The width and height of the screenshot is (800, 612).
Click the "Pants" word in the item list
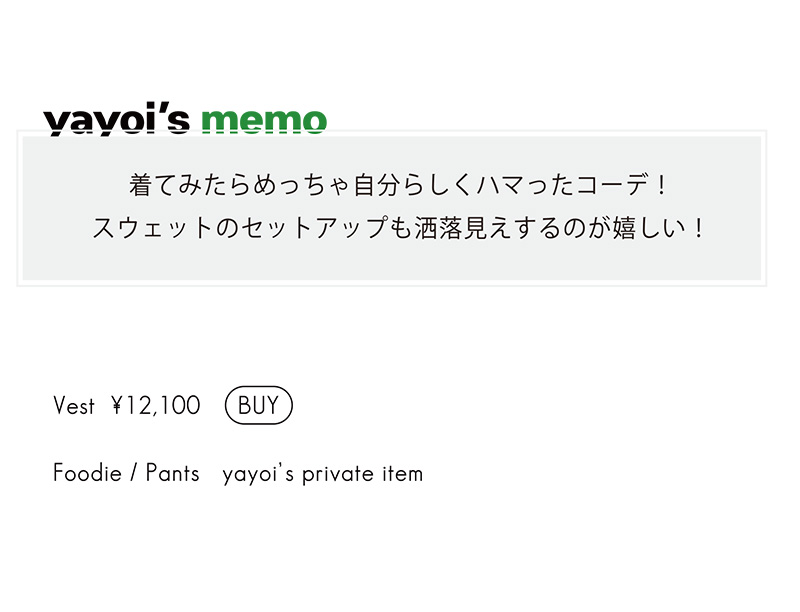click(x=172, y=473)
